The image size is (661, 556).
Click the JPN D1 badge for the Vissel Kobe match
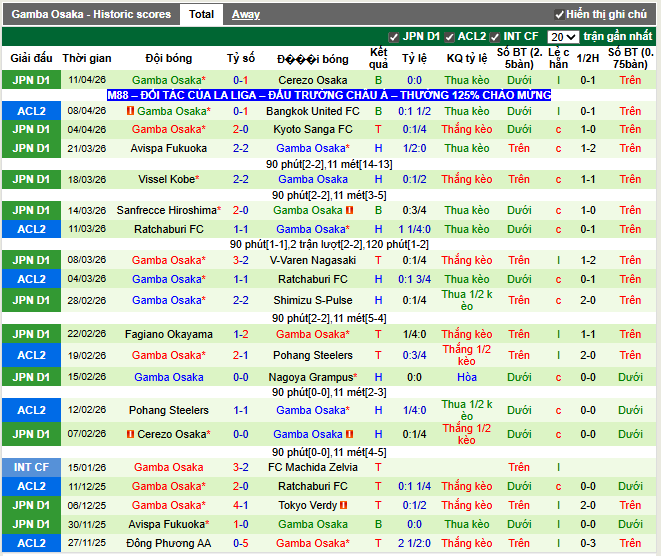[x=31, y=180]
